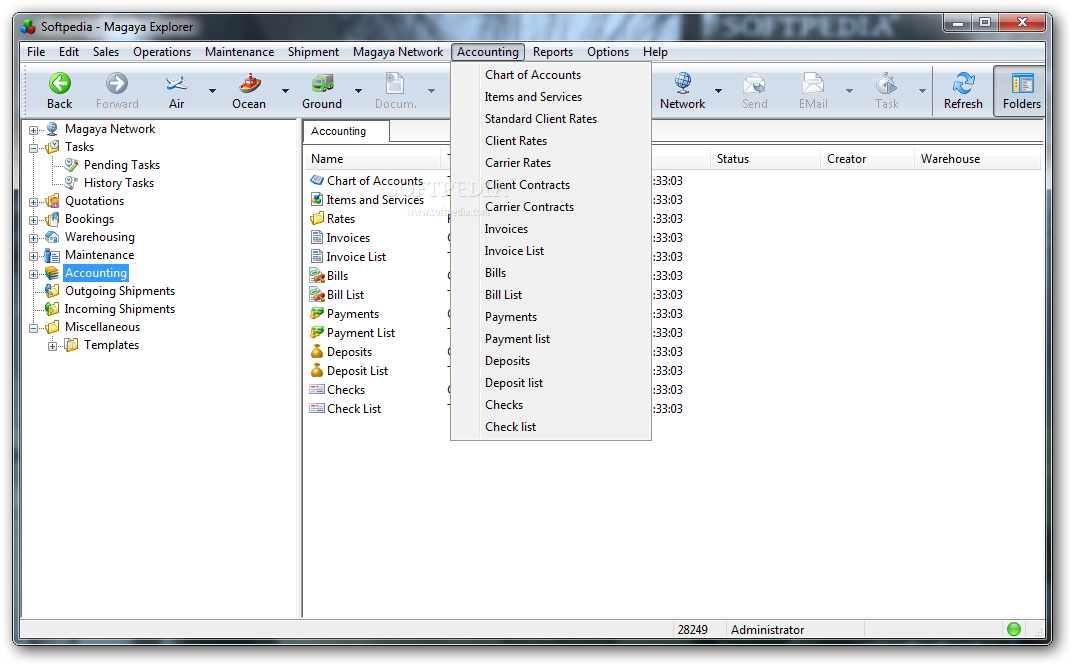
Task: Click the Magaya Network tree icon
Action: pos(52,129)
